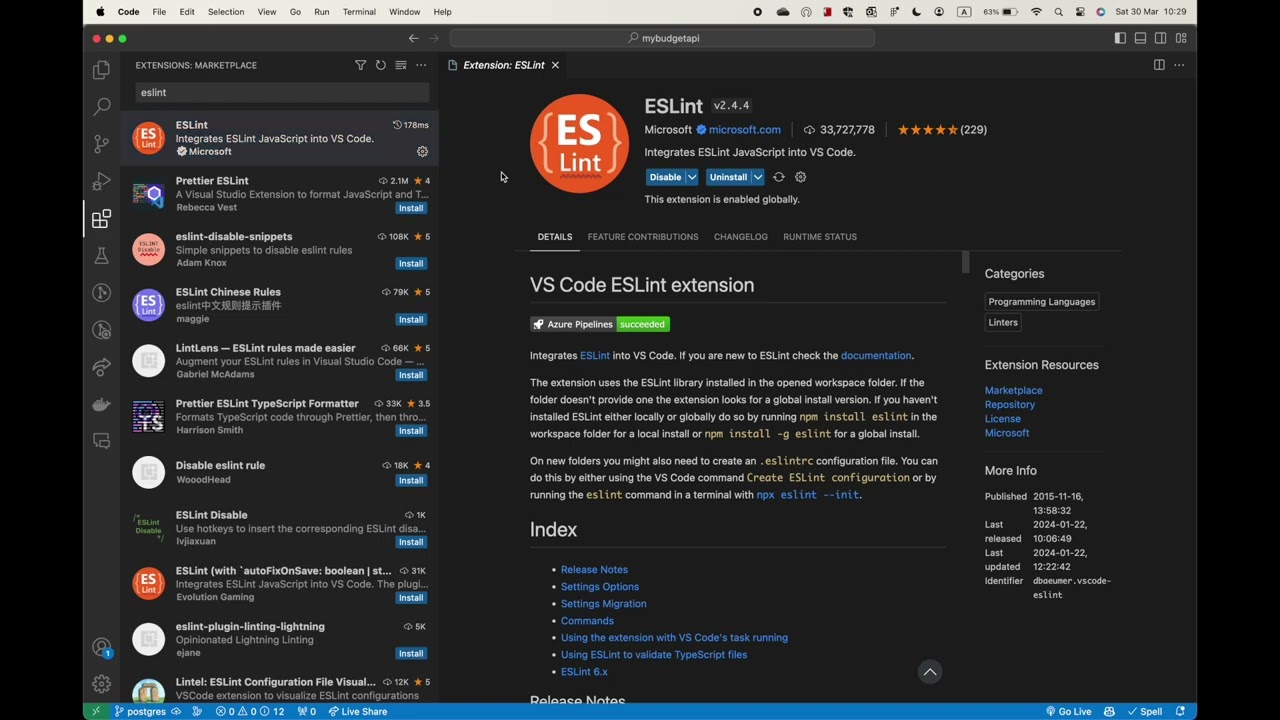Screen dimensions: 1280x720
Task: Open the postgres branch status item
Action: pos(140,711)
